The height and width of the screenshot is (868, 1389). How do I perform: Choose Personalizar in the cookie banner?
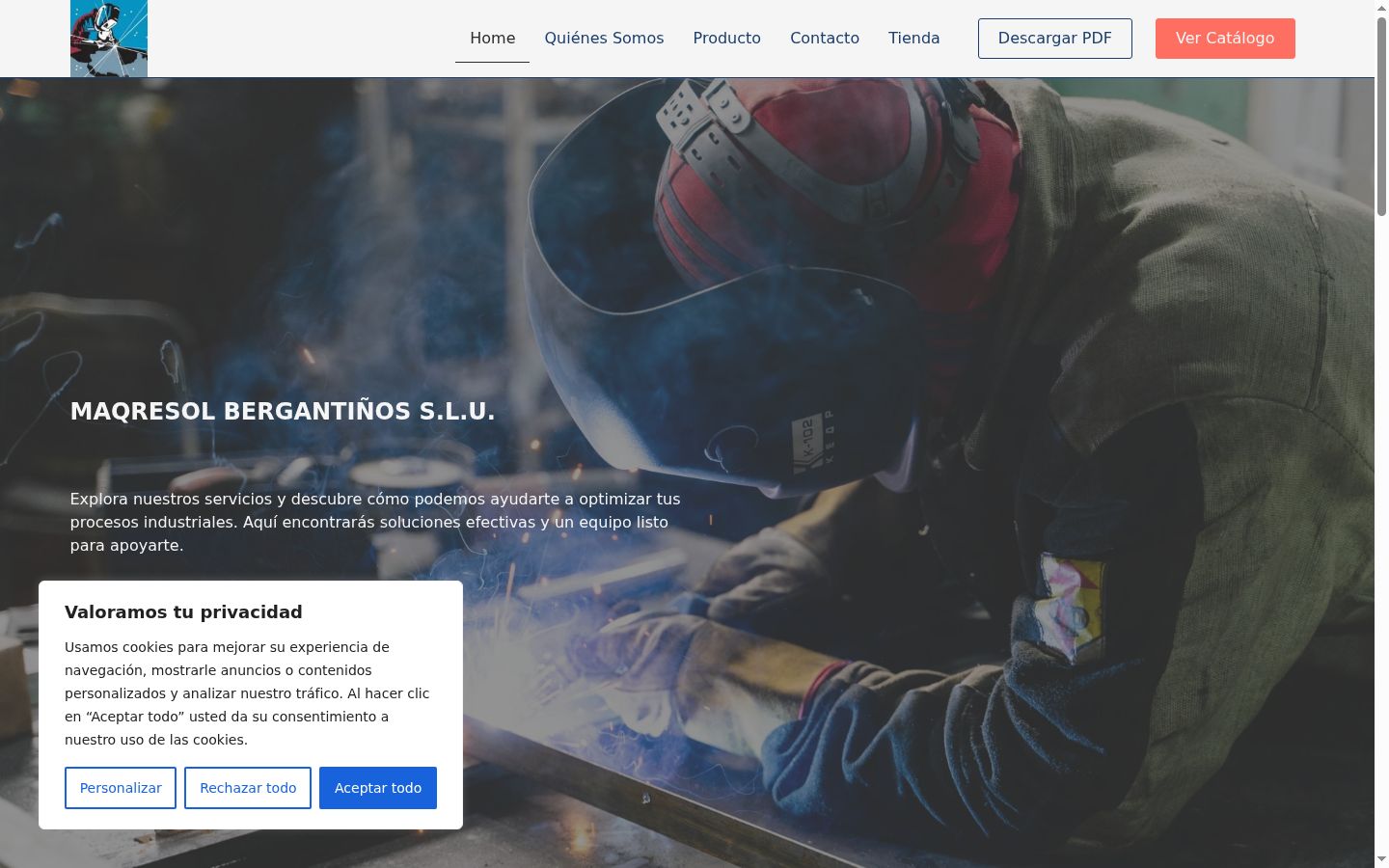pyautogui.click(x=121, y=788)
